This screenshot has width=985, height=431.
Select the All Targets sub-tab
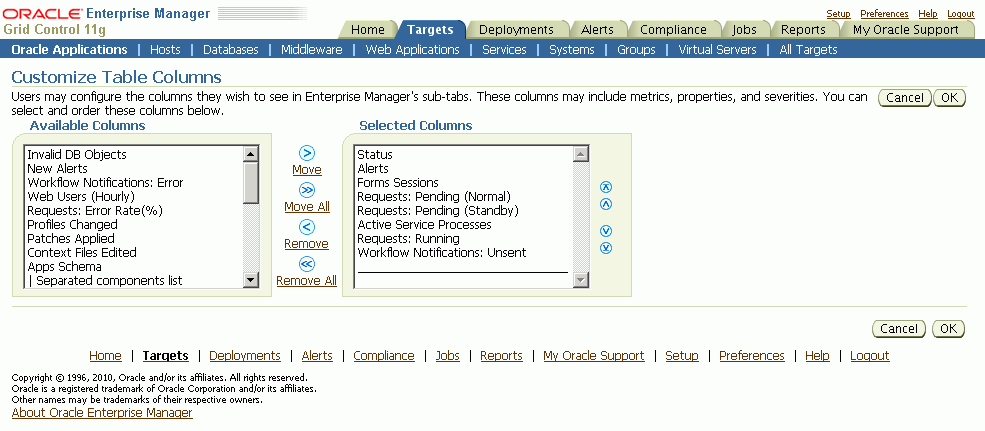tap(808, 50)
